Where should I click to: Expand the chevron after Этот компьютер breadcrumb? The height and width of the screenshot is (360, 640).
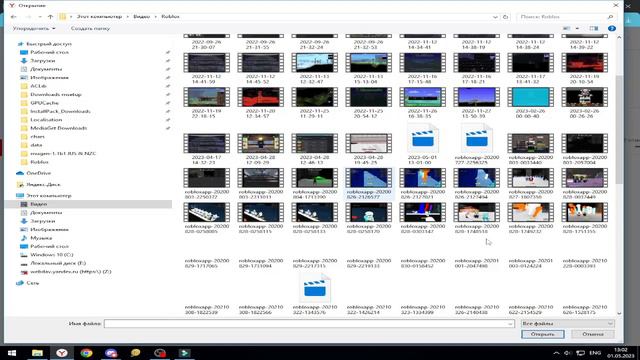tap(127, 17)
